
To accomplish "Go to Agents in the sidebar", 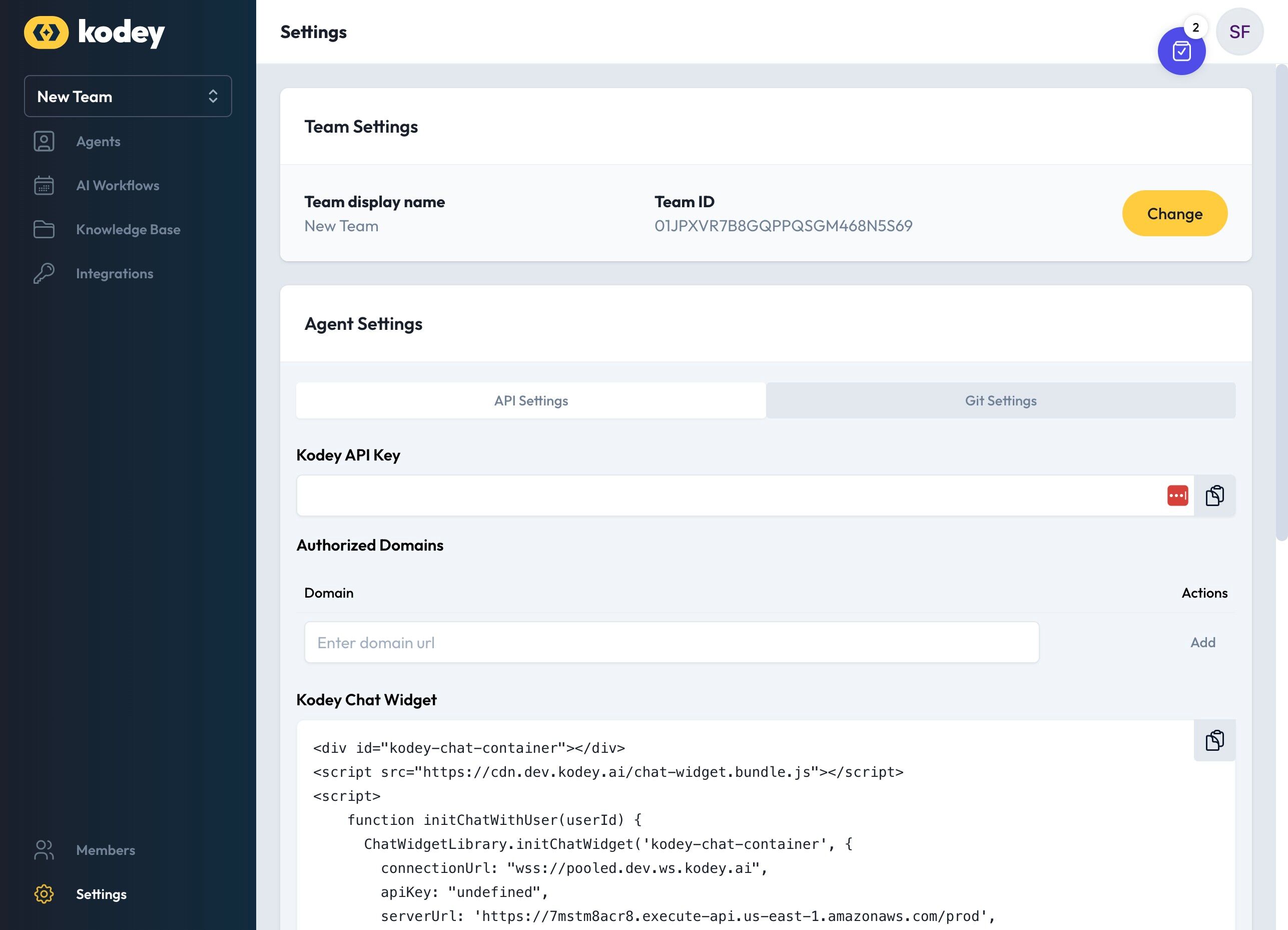I will [98, 142].
